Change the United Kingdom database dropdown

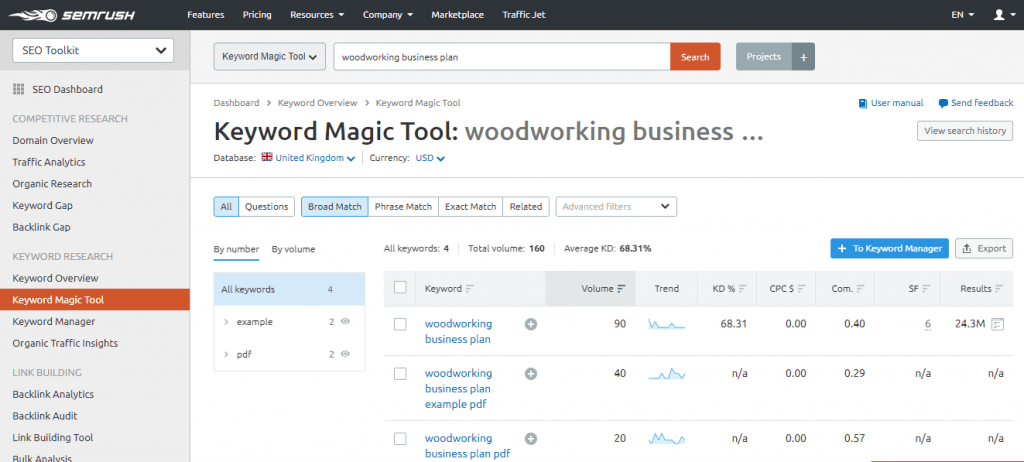point(315,158)
